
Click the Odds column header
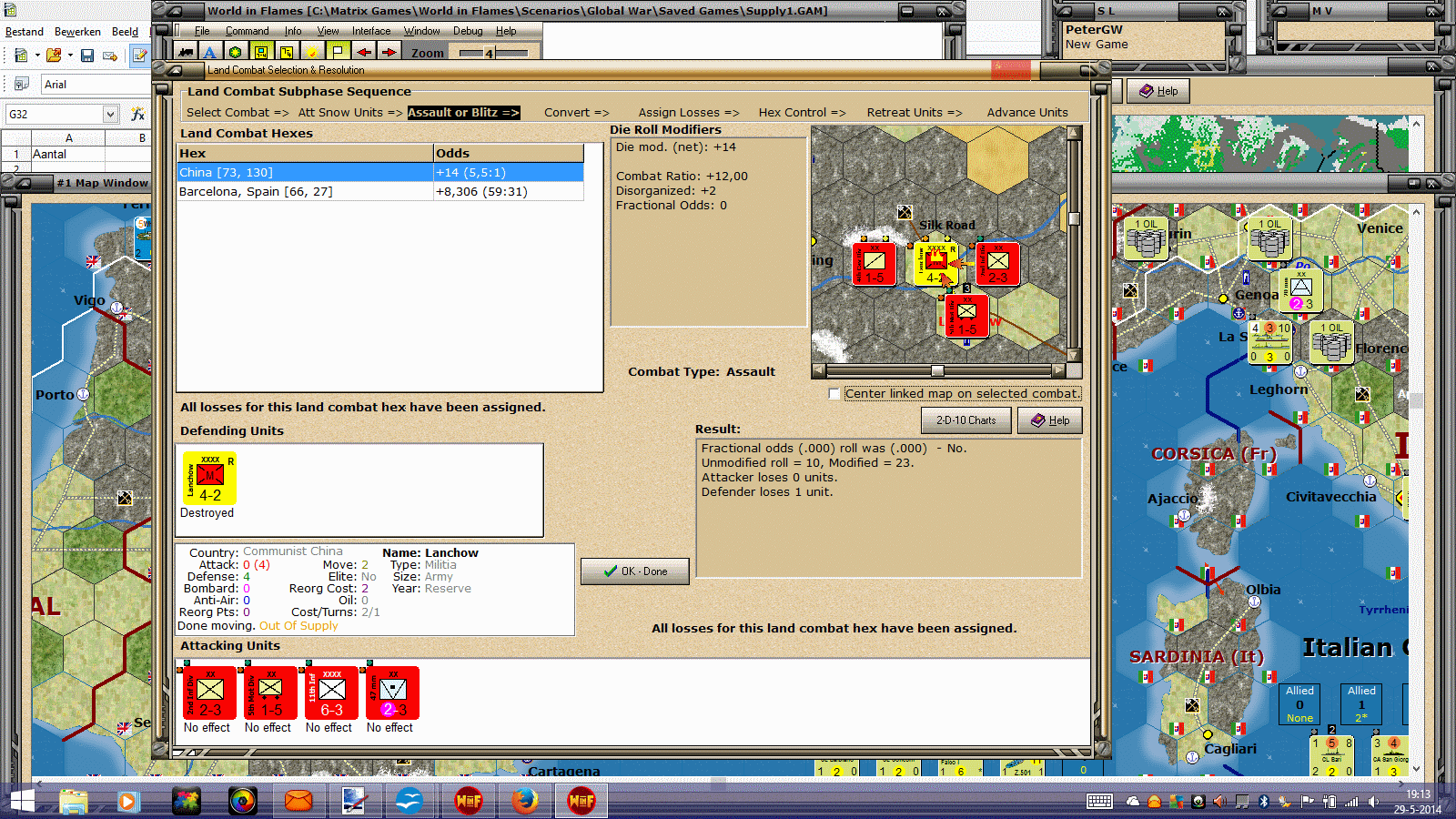[508, 153]
